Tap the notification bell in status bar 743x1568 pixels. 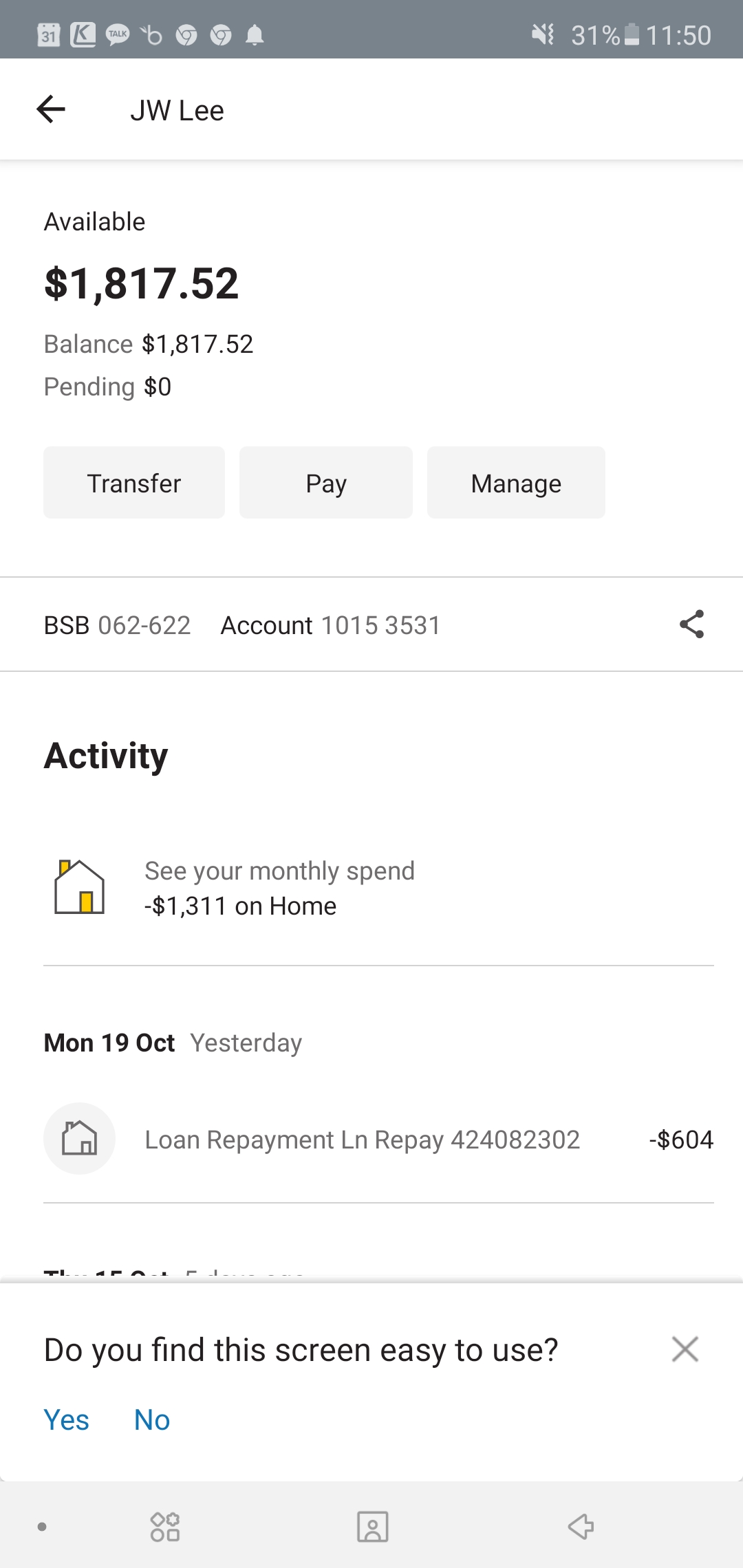255,35
